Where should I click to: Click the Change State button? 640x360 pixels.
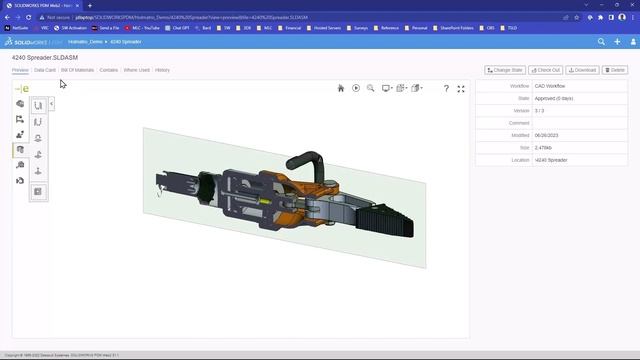point(504,70)
